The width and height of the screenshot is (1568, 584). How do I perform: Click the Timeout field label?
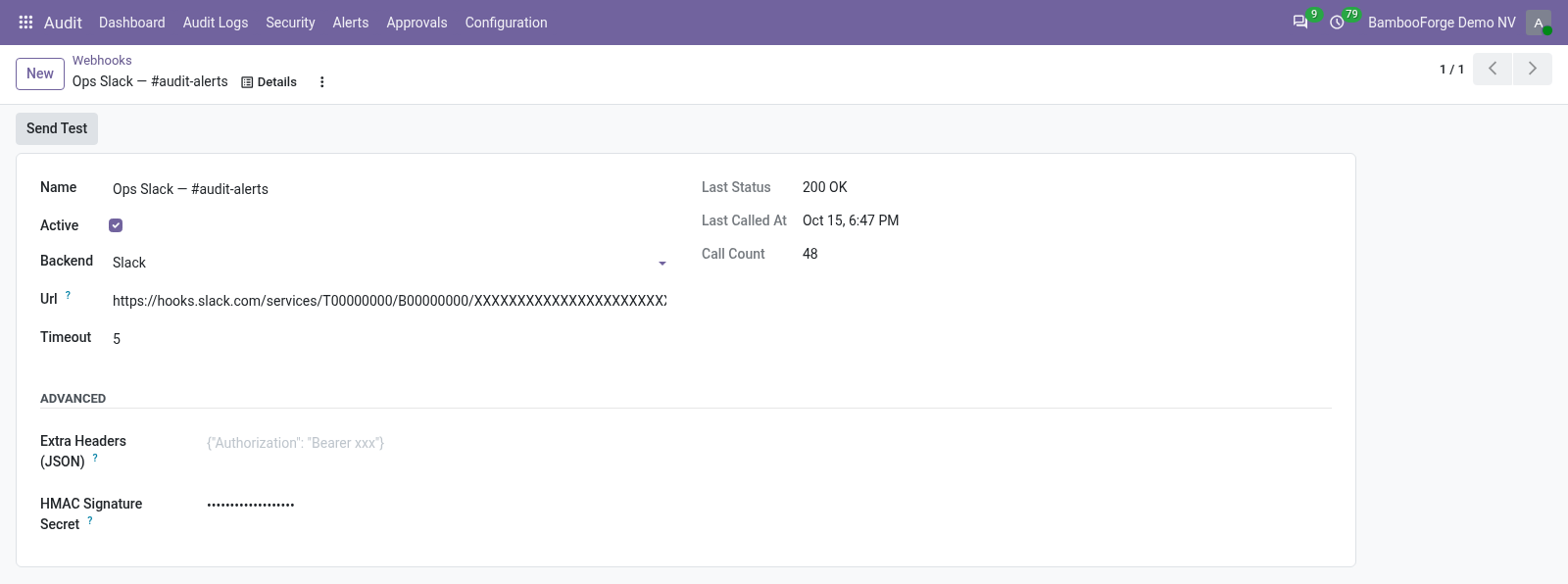pos(66,337)
